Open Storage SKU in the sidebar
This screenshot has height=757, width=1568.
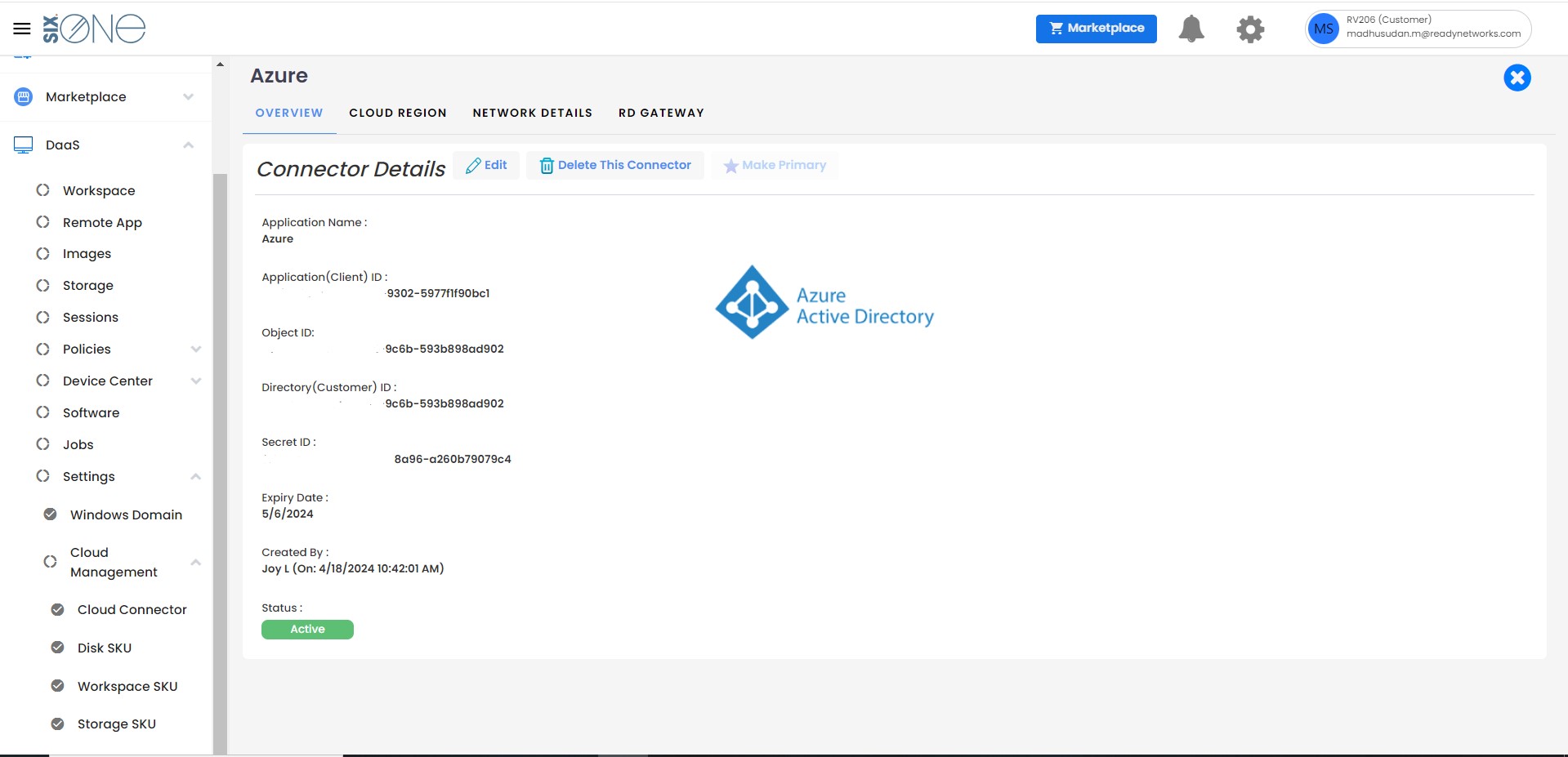click(x=117, y=724)
